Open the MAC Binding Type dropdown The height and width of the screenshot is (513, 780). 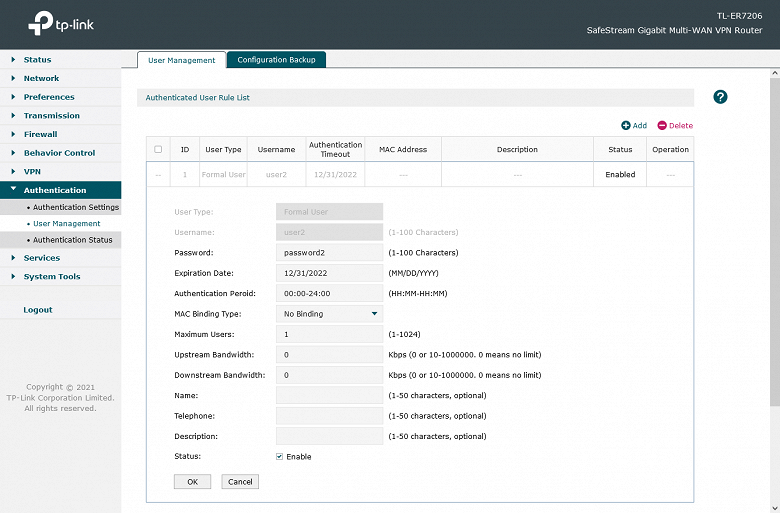point(329,314)
